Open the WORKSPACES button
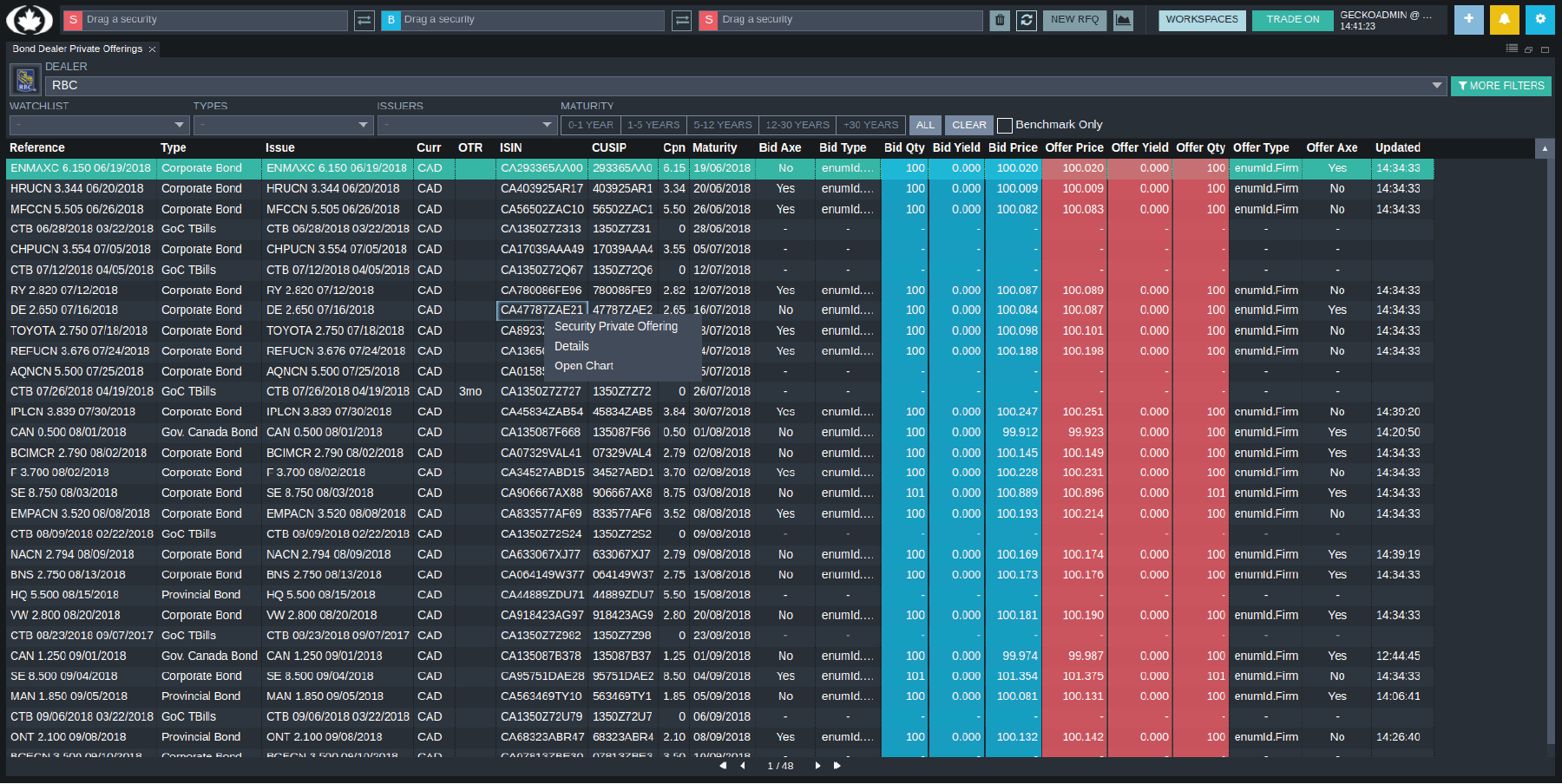This screenshot has width=1562, height=784. point(1202,20)
